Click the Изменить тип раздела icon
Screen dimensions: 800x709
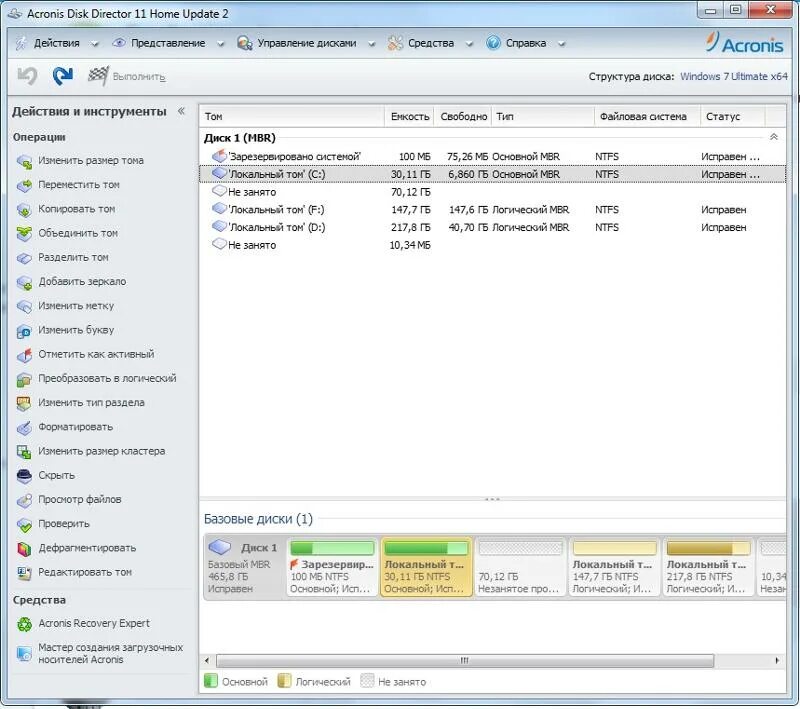[24, 403]
